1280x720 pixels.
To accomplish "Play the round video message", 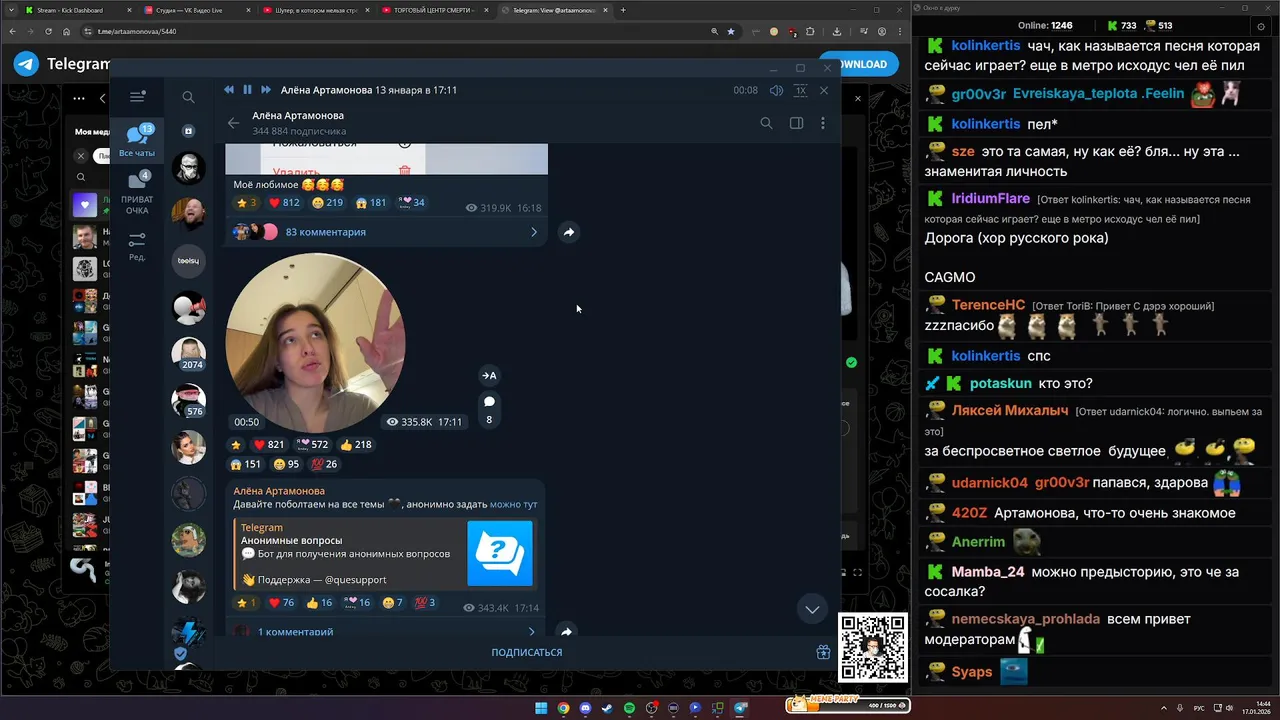I will (x=315, y=342).
